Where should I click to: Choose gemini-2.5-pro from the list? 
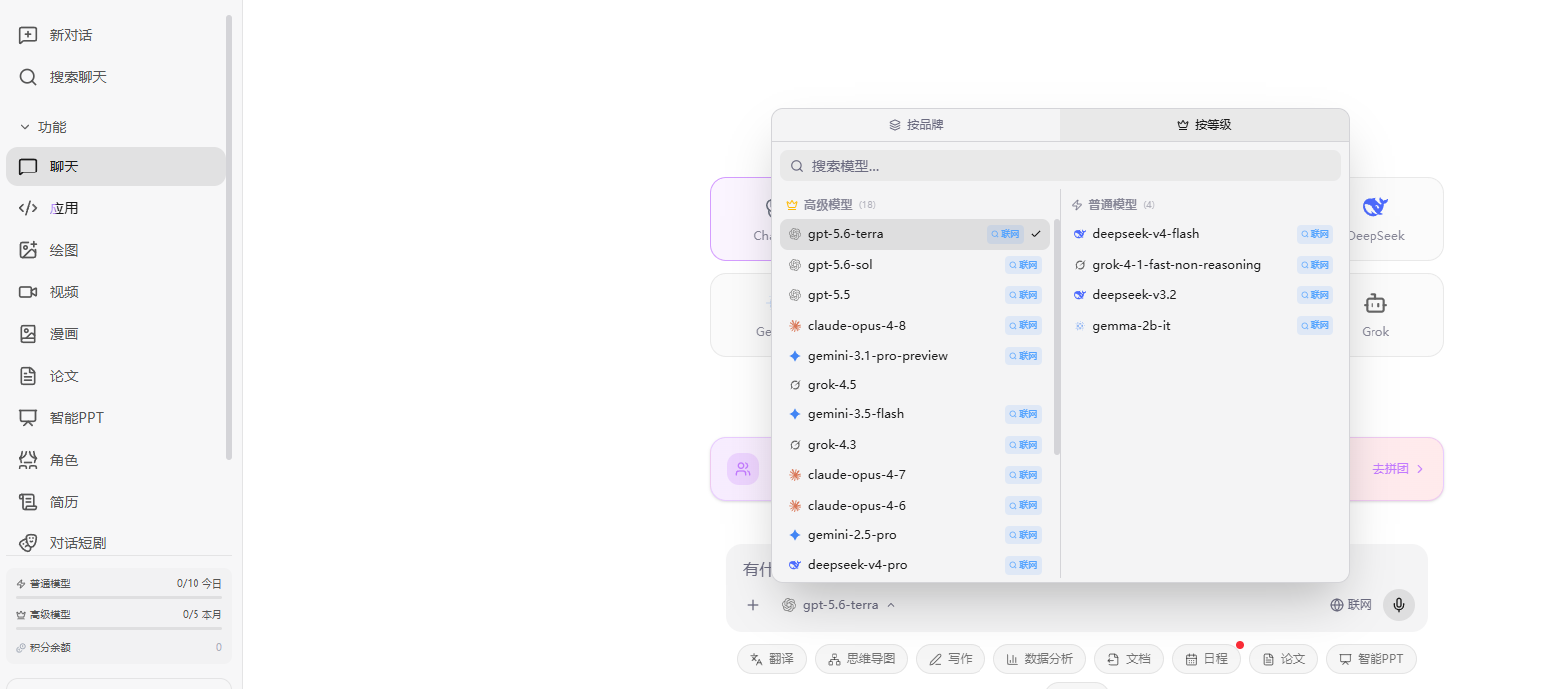(915, 535)
